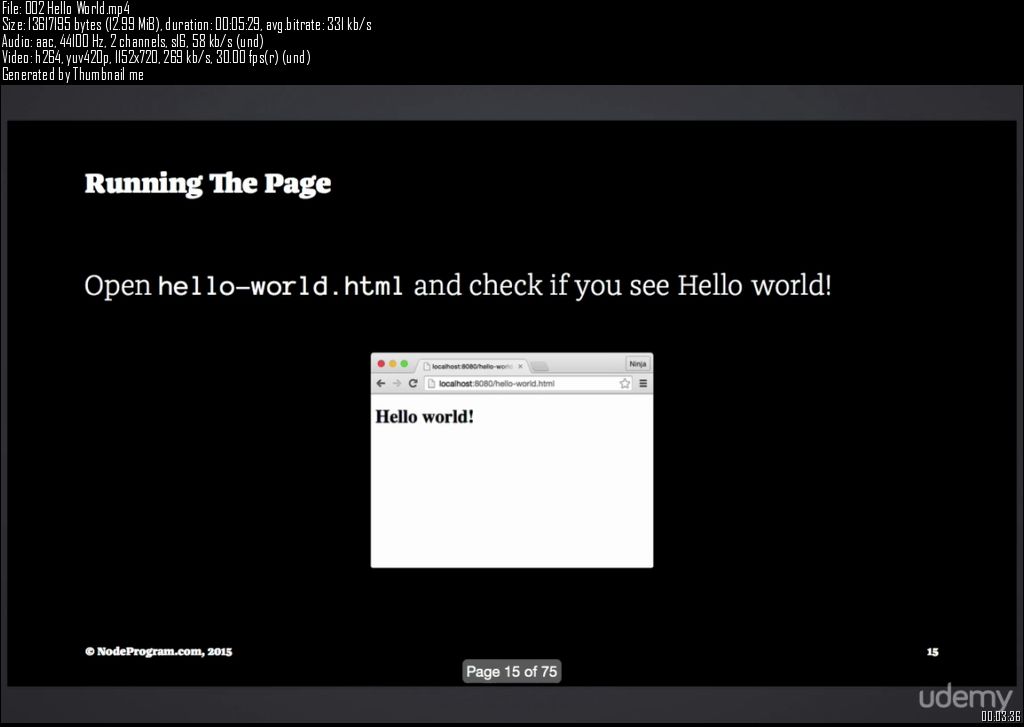The height and width of the screenshot is (727, 1024).
Task: Click the browser back arrow
Action: pyautogui.click(x=381, y=383)
